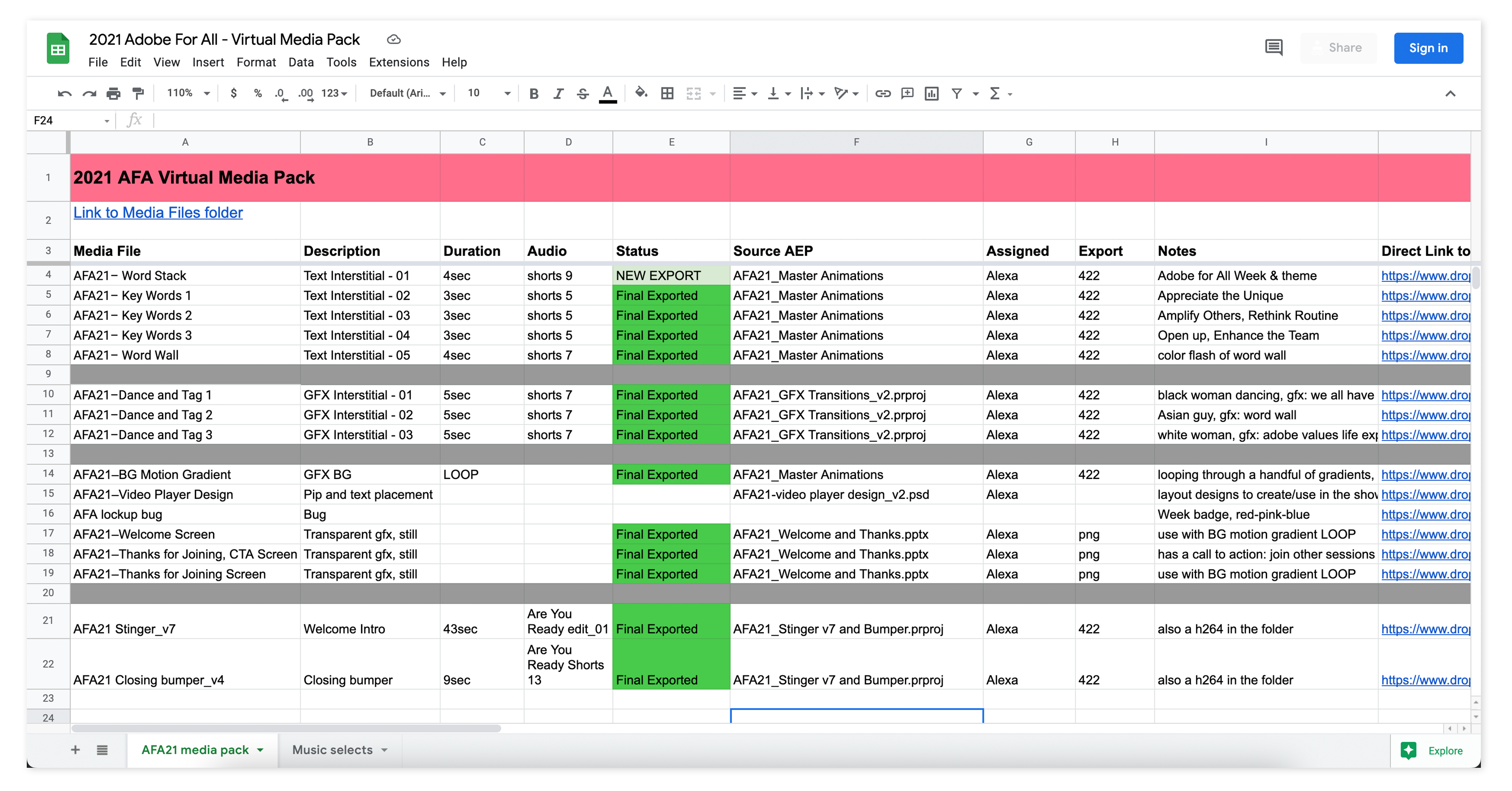Open the font size dropdown
Screen dimensions: 1512x791
pos(488,93)
